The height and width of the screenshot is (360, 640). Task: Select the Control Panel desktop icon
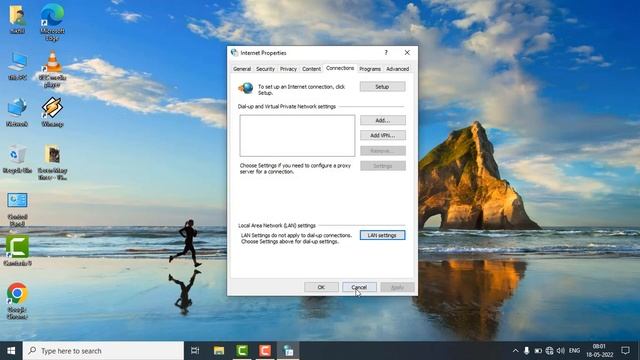[x=17, y=209]
